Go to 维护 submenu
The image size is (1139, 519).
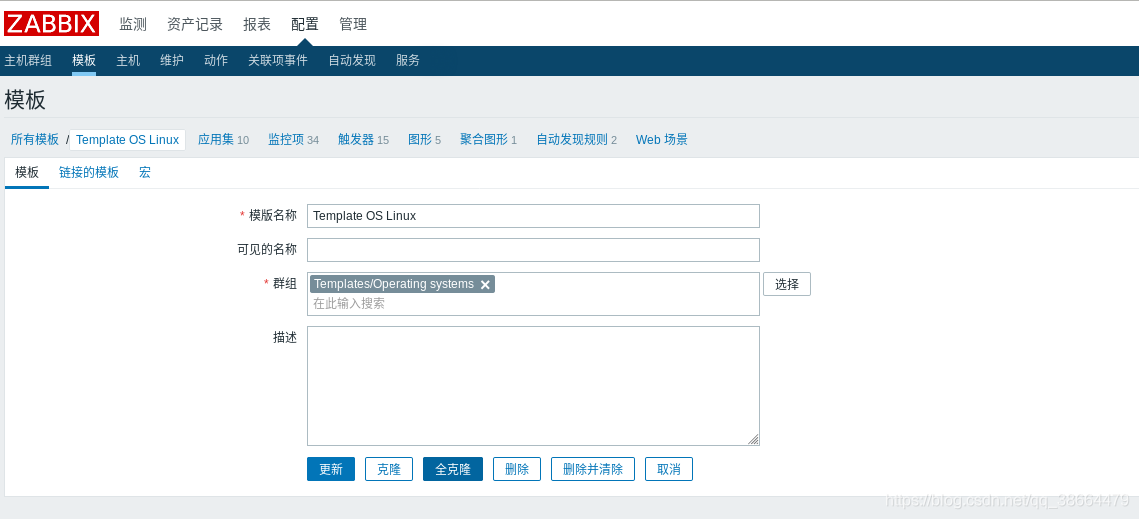tap(172, 60)
